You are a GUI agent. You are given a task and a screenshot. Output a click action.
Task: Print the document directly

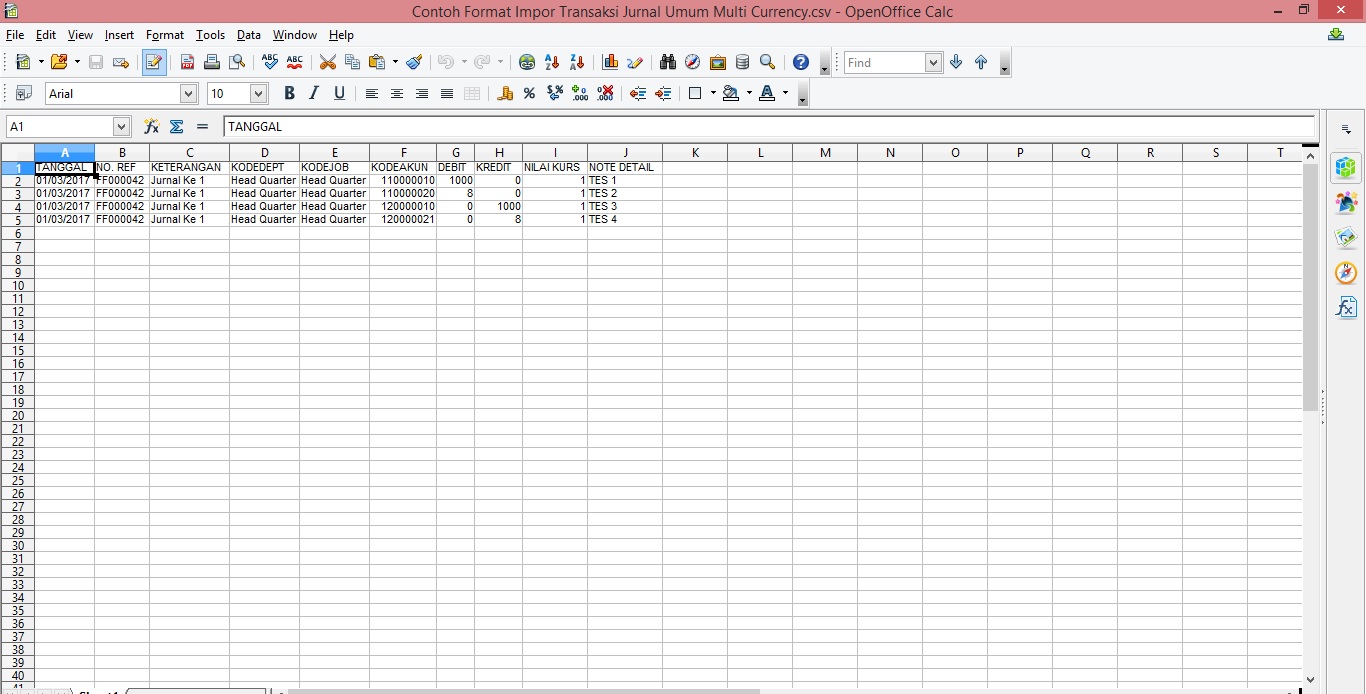pos(212,62)
